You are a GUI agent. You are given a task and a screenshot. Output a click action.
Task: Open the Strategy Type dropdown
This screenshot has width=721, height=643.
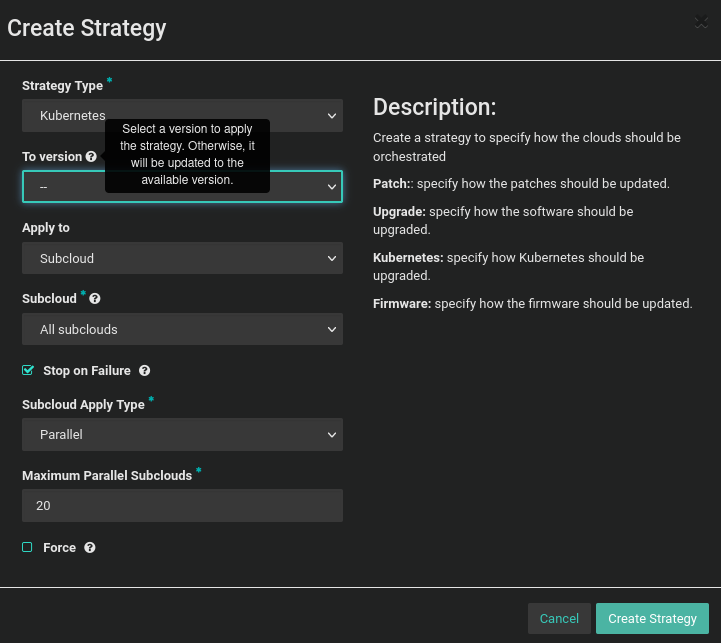[x=182, y=116]
